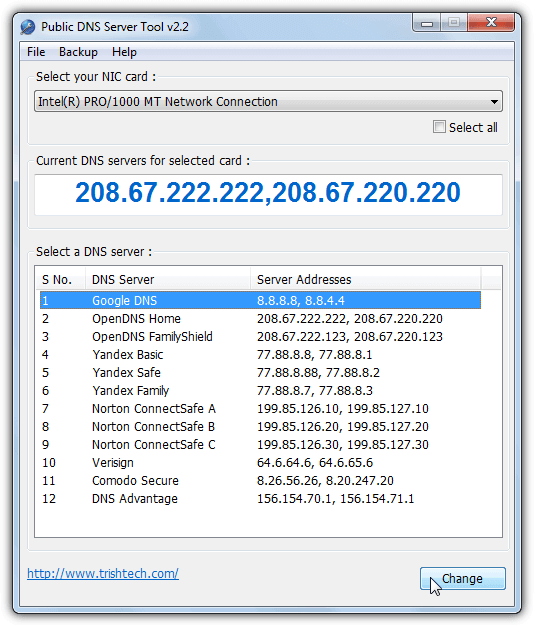Sort by Server Addresses column header
The height and width of the screenshot is (625, 534).
point(365,279)
